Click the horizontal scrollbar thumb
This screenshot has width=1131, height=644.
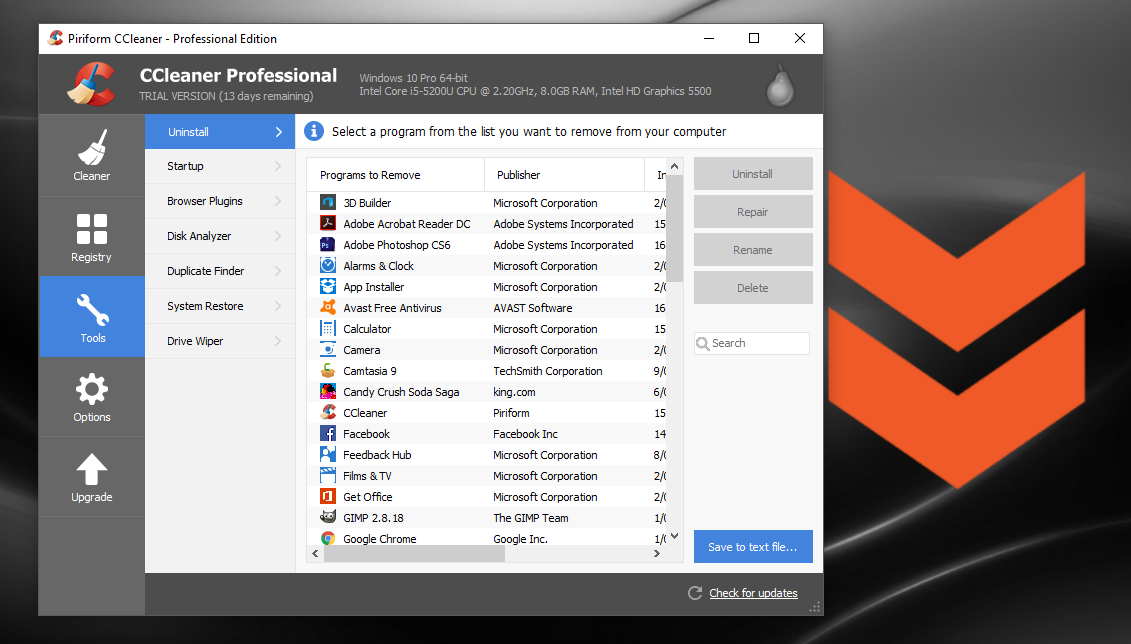415,554
